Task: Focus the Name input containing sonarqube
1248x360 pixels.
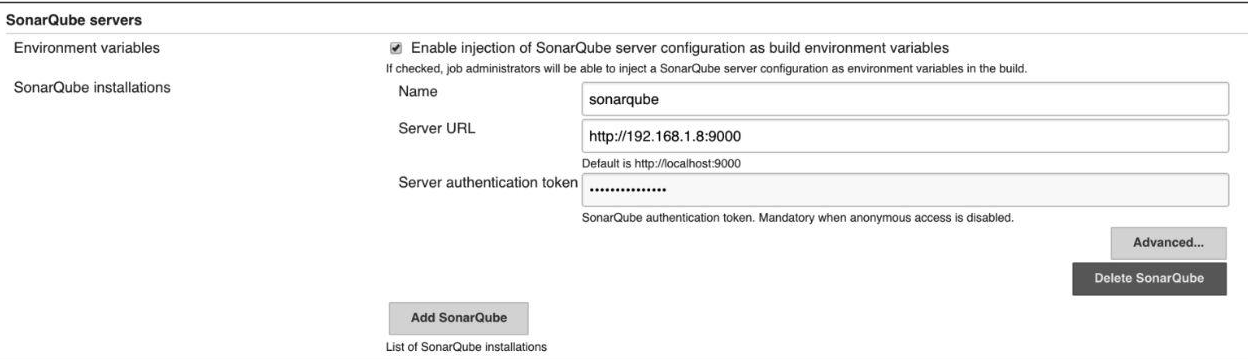Action: click(x=904, y=99)
